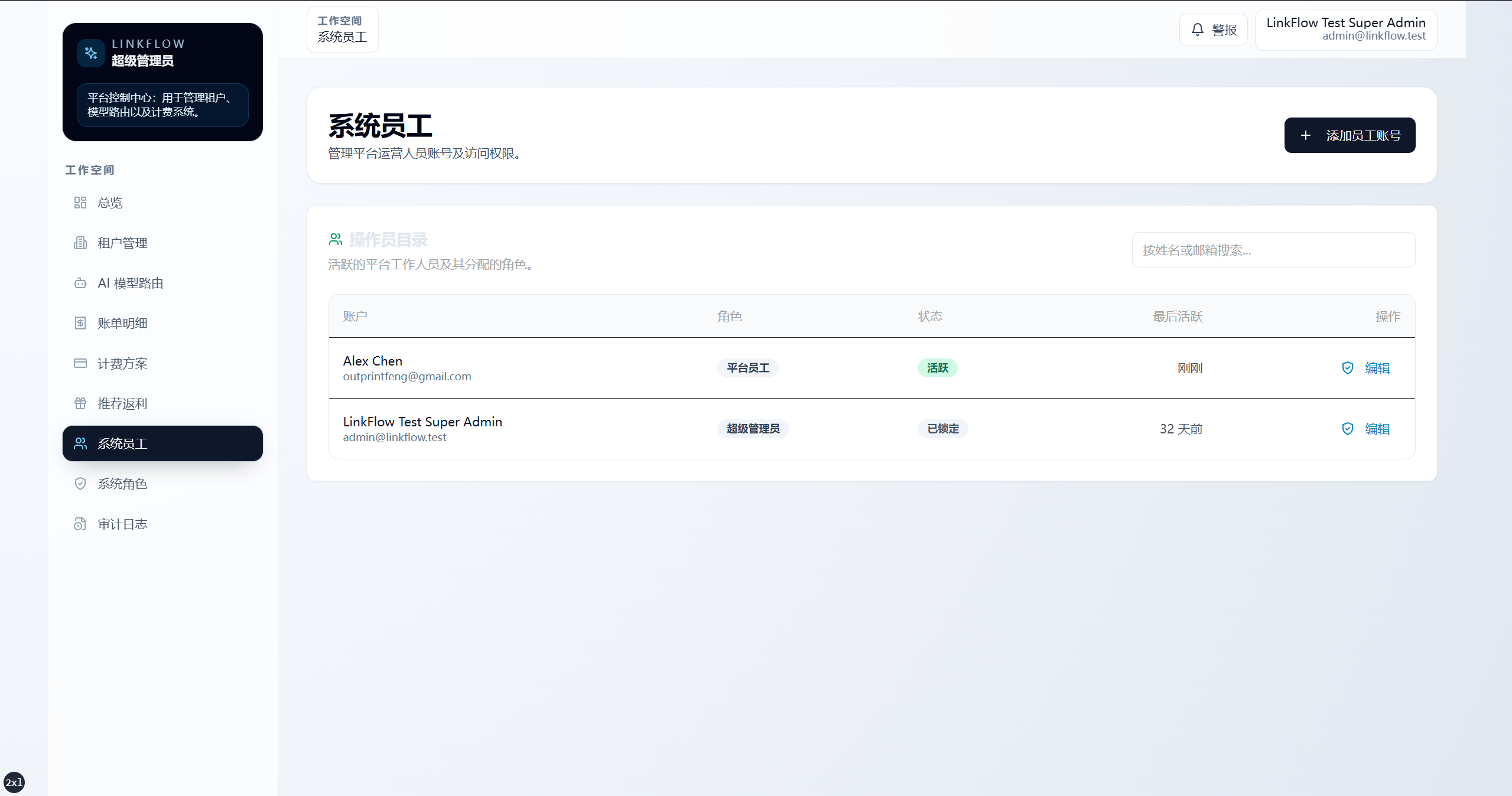Select the 计费方案 card icon
Image resolution: width=1512 pixels, height=796 pixels.
(x=80, y=363)
